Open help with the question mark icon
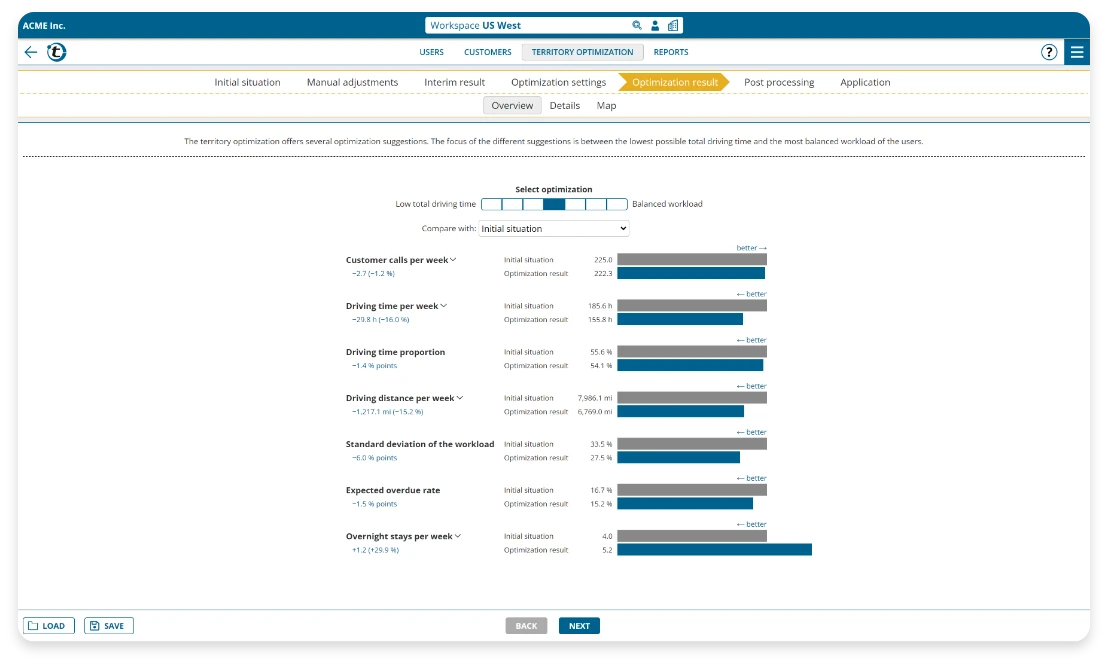The image size is (1108, 666). tap(1049, 52)
